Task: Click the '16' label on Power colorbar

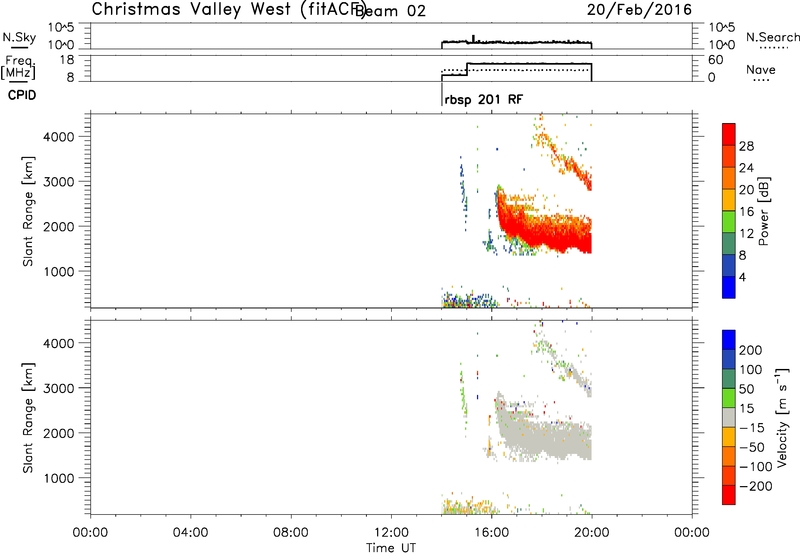Action: point(746,212)
